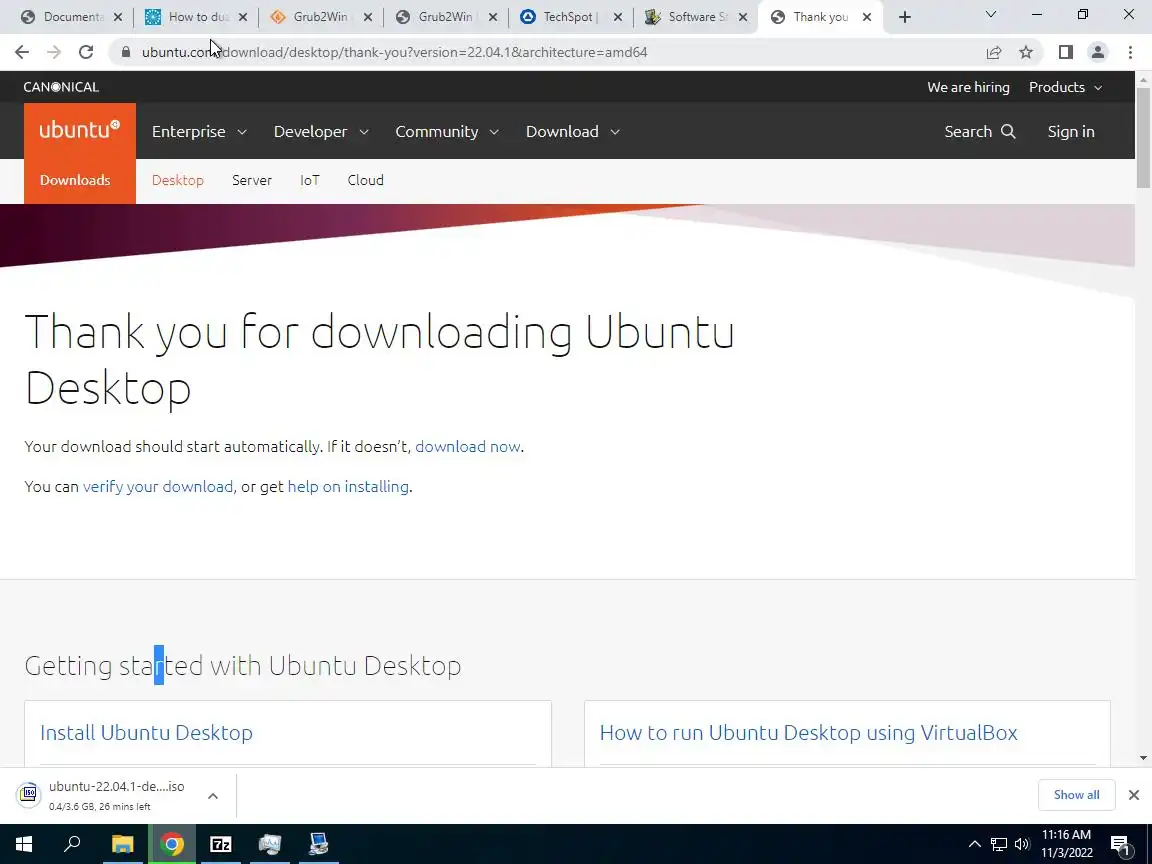Click Sign in
The image size is (1152, 864).
[x=1070, y=132]
